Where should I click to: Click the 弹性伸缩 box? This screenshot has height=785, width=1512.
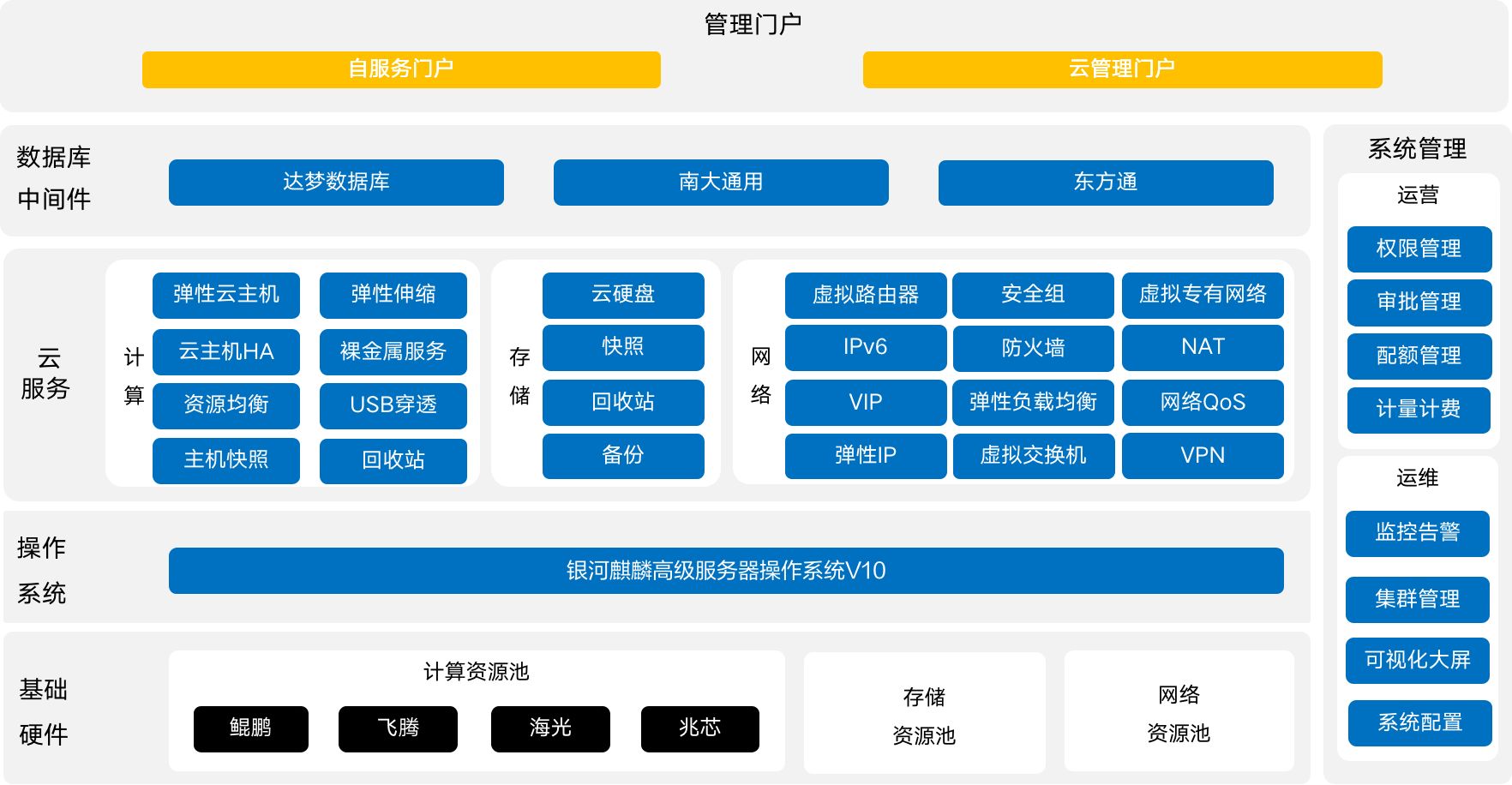(393, 295)
